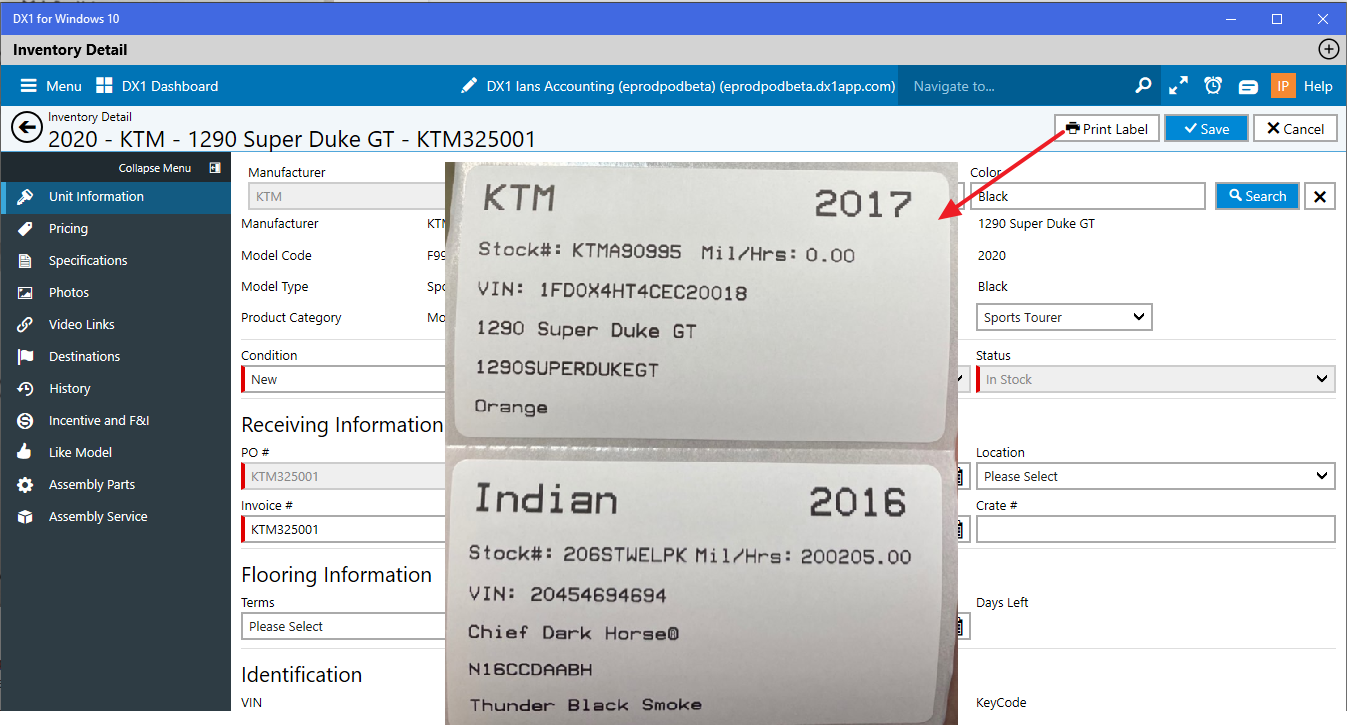The height and width of the screenshot is (725, 1347).
Task: Click the Pricing tag icon
Action: click(x=26, y=229)
